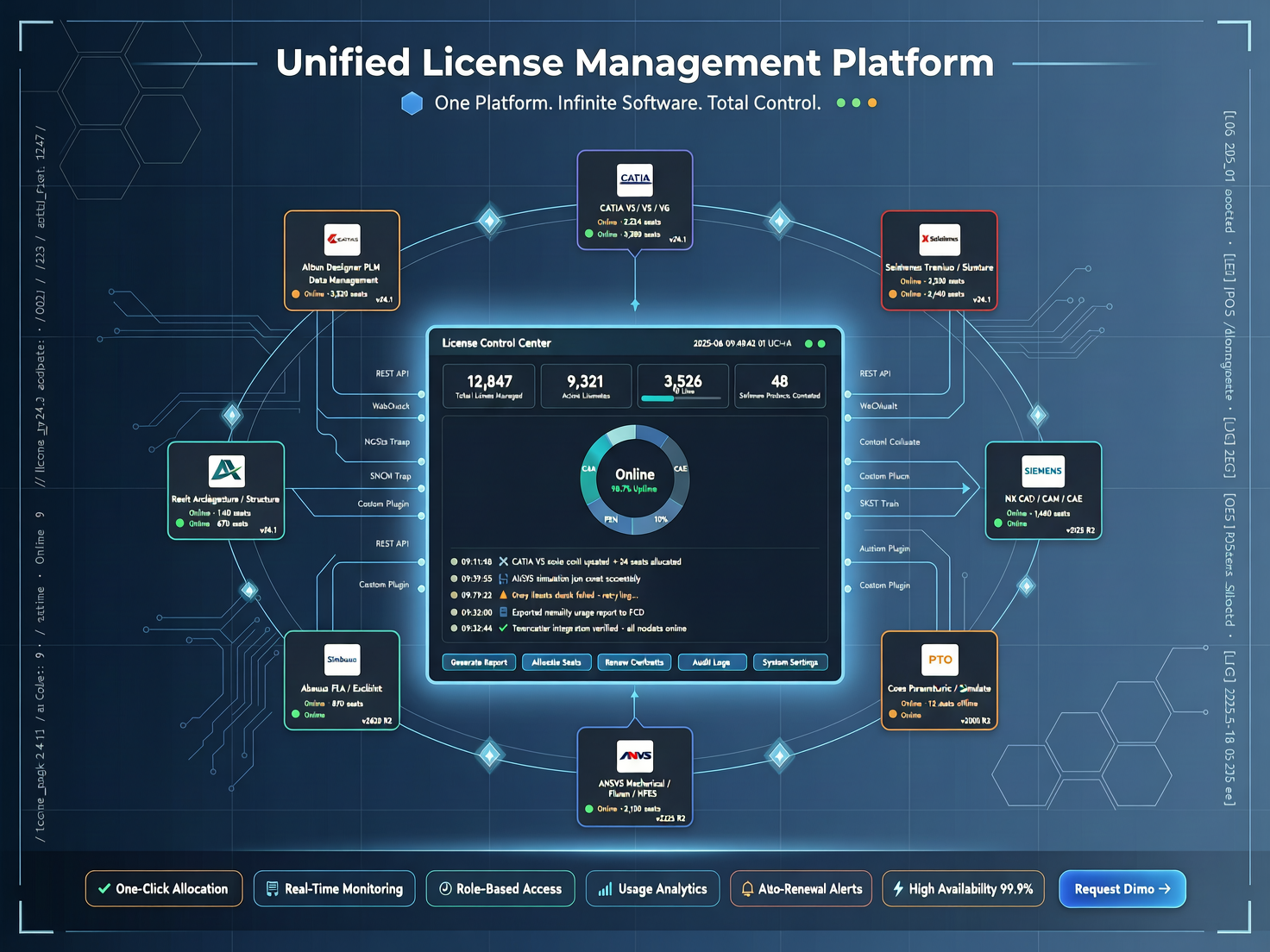Click the X icon on the 09:11:48 log entry

click(504, 561)
